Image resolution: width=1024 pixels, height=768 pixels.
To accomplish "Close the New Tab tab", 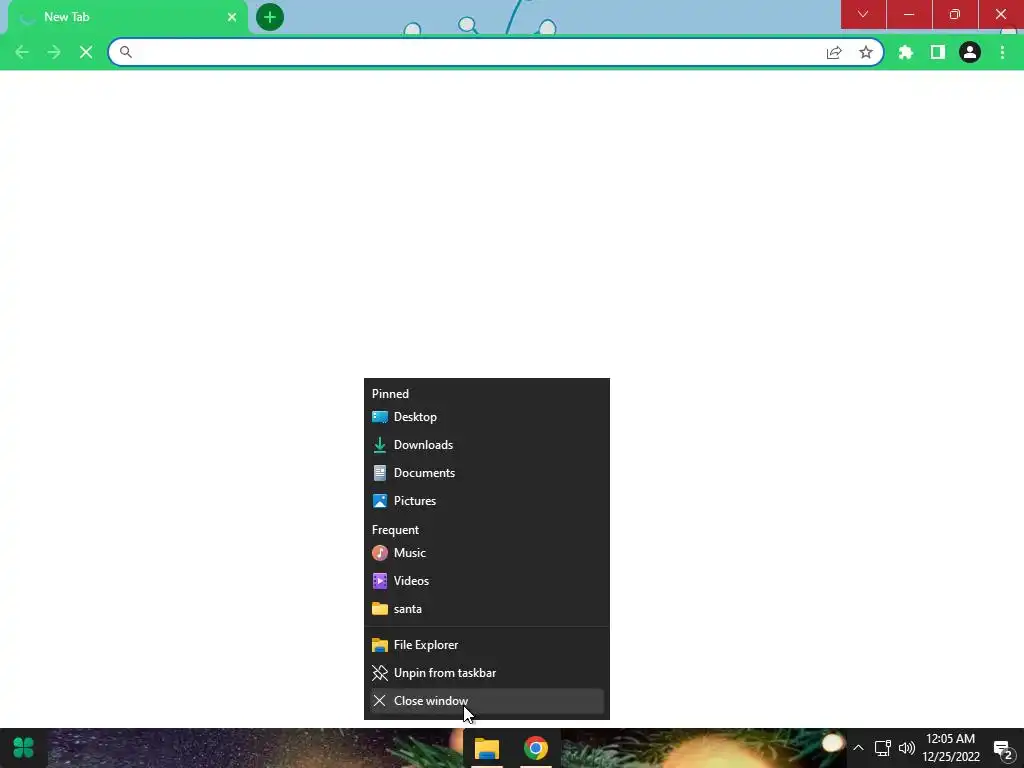I will point(232,17).
